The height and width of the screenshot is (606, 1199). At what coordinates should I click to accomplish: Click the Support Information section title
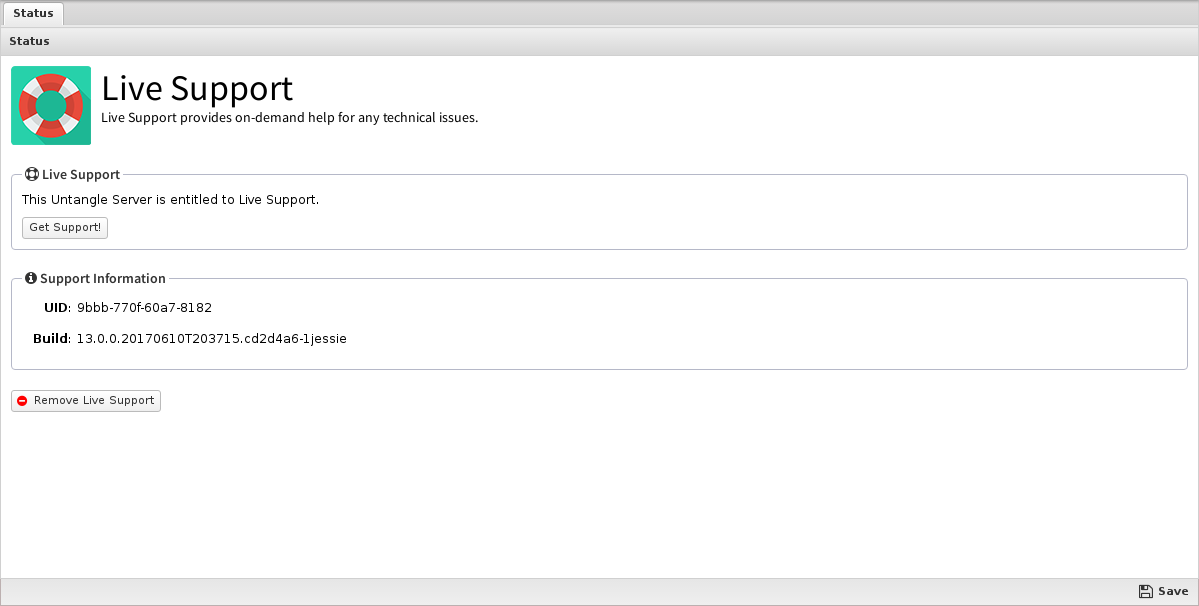tap(102, 278)
